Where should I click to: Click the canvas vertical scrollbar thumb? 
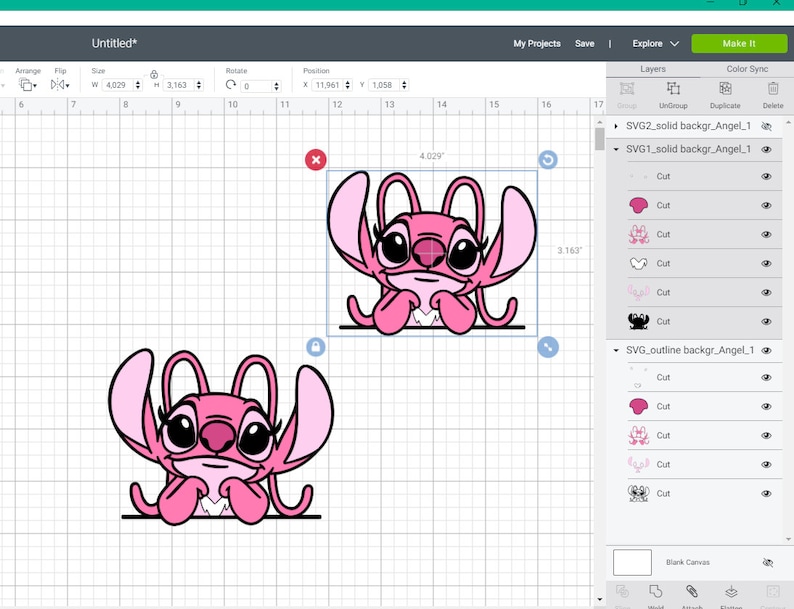(x=600, y=139)
